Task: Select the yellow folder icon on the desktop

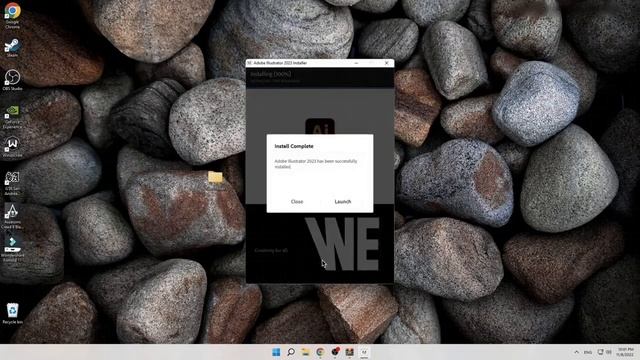Action: (x=215, y=177)
